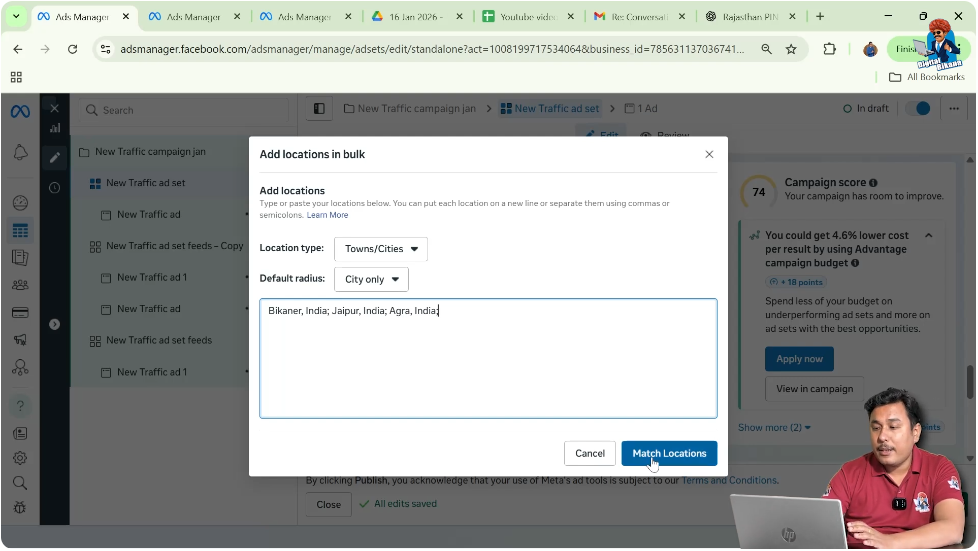
Task: Open the three-dot more options menu
Action: coord(954,109)
